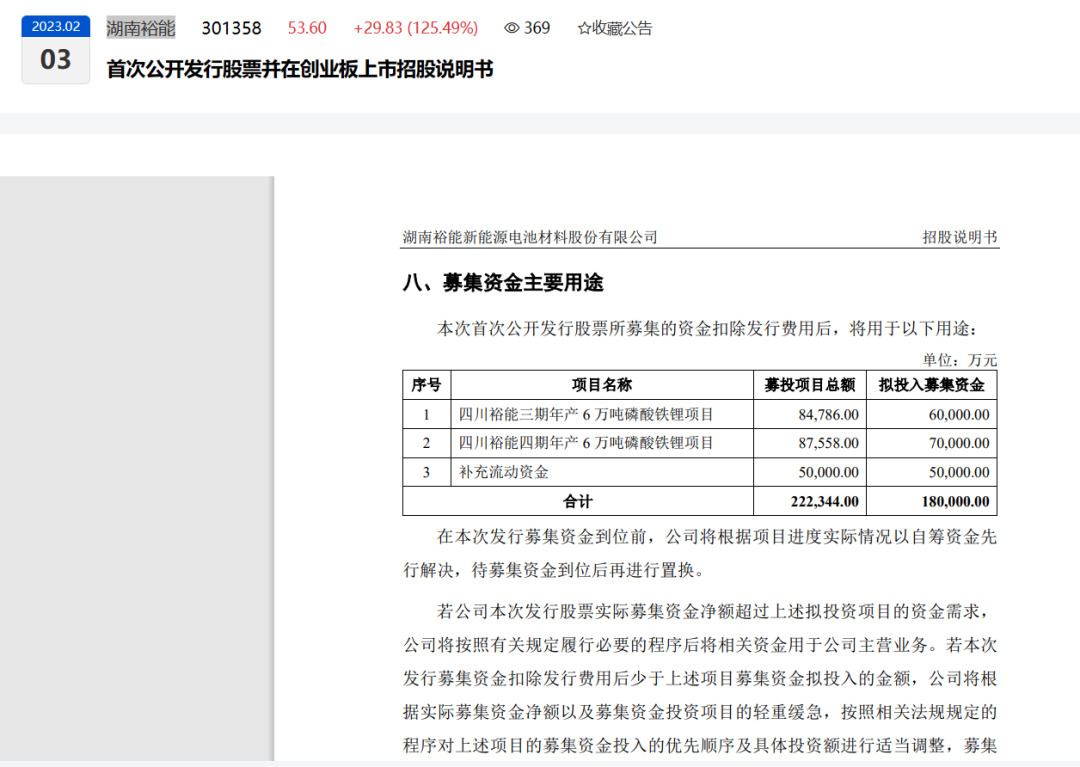The height and width of the screenshot is (767, 1080).
Task: Click the 84,786.00 table value
Action: [x=829, y=414]
